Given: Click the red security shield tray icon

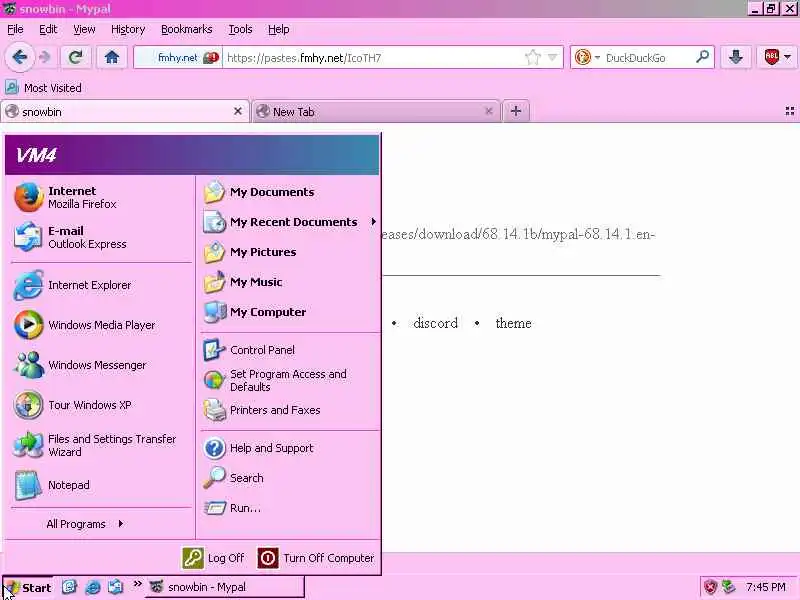Looking at the screenshot, I should tap(710, 587).
